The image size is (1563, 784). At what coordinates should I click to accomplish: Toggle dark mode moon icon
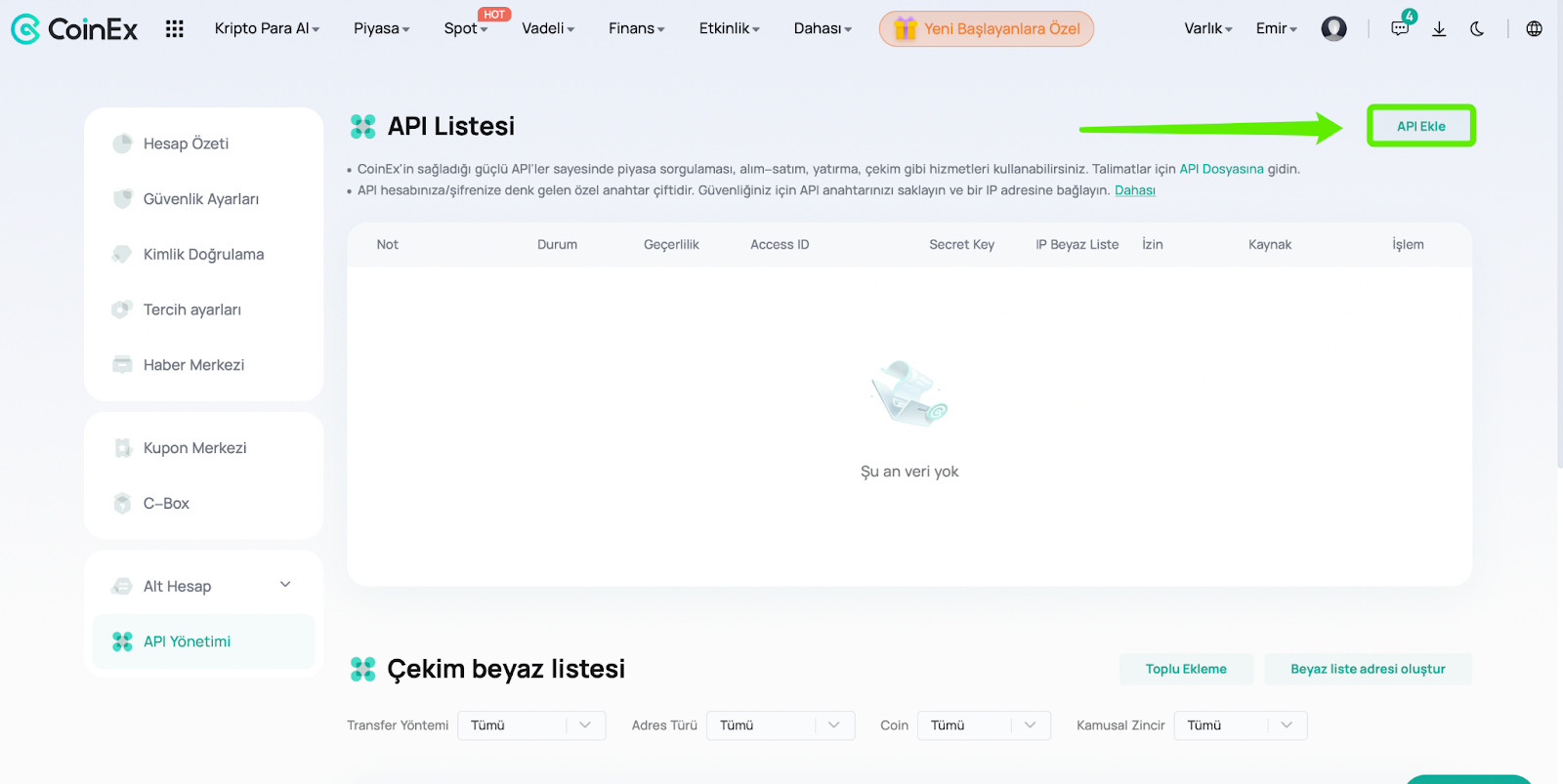click(x=1477, y=29)
